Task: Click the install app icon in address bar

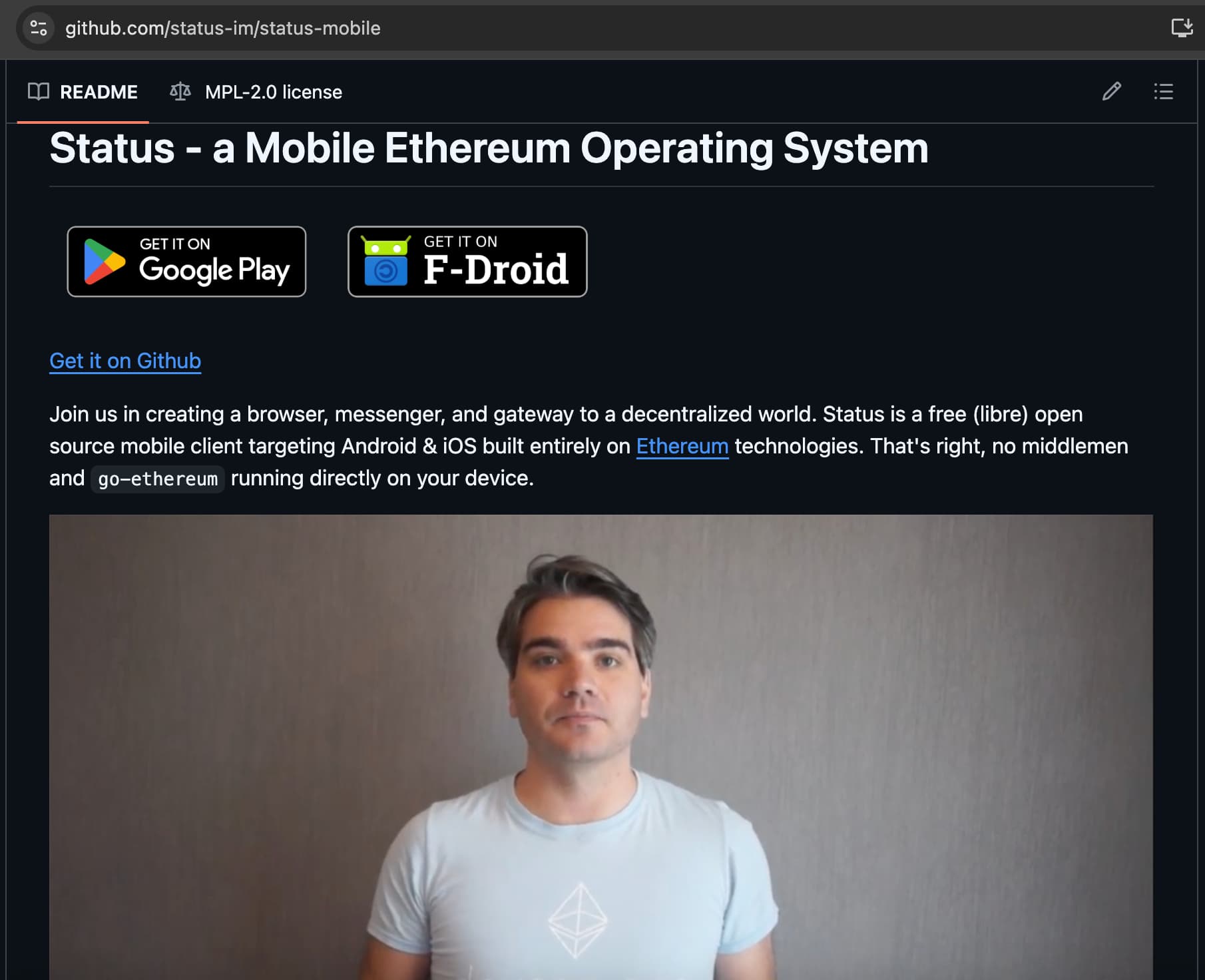Action: (x=1182, y=28)
